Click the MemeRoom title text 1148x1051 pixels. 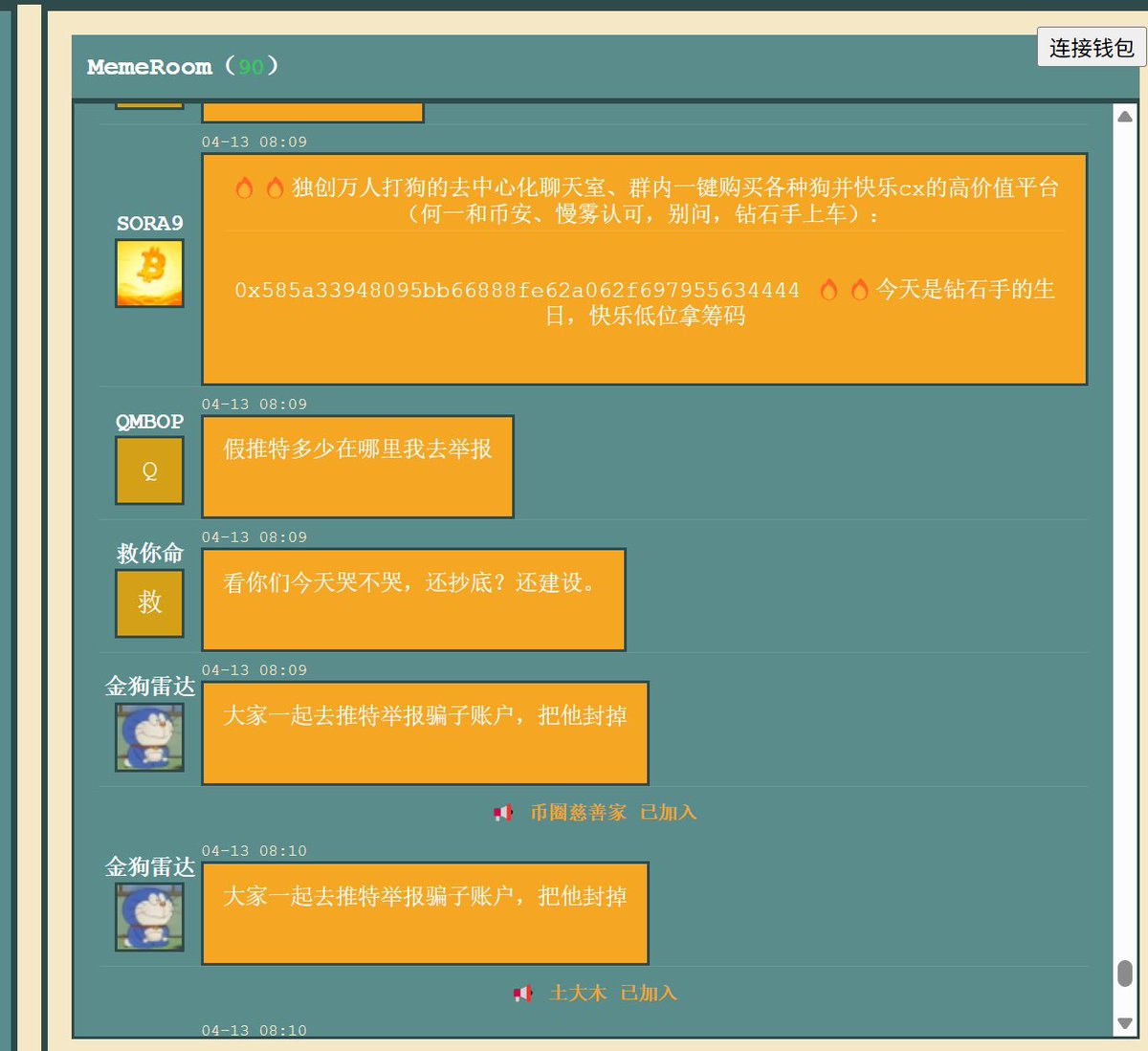pyautogui.click(x=149, y=67)
